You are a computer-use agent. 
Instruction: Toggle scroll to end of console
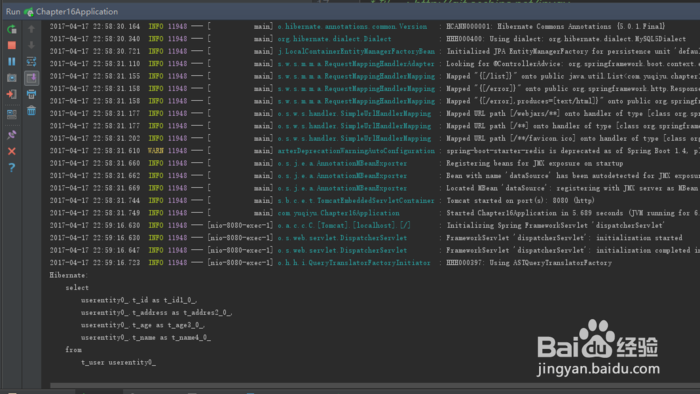pyautogui.click(x=31, y=78)
